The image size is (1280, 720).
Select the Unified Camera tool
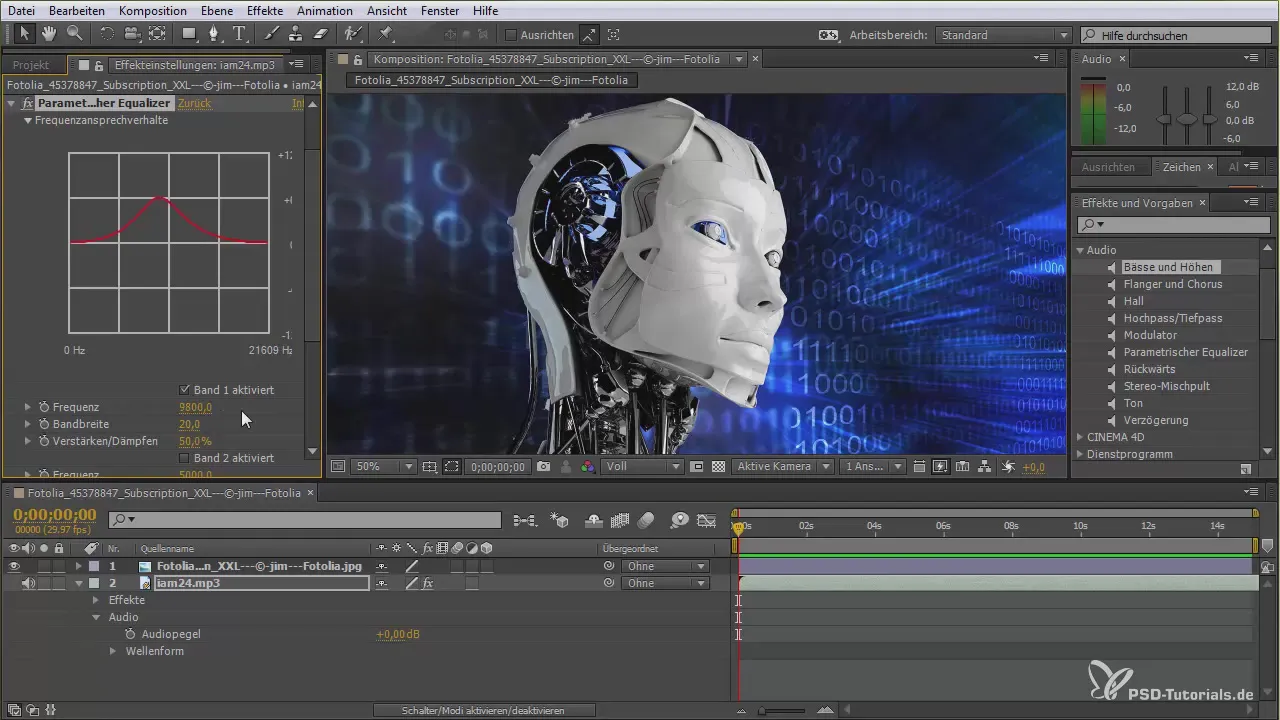click(132, 34)
